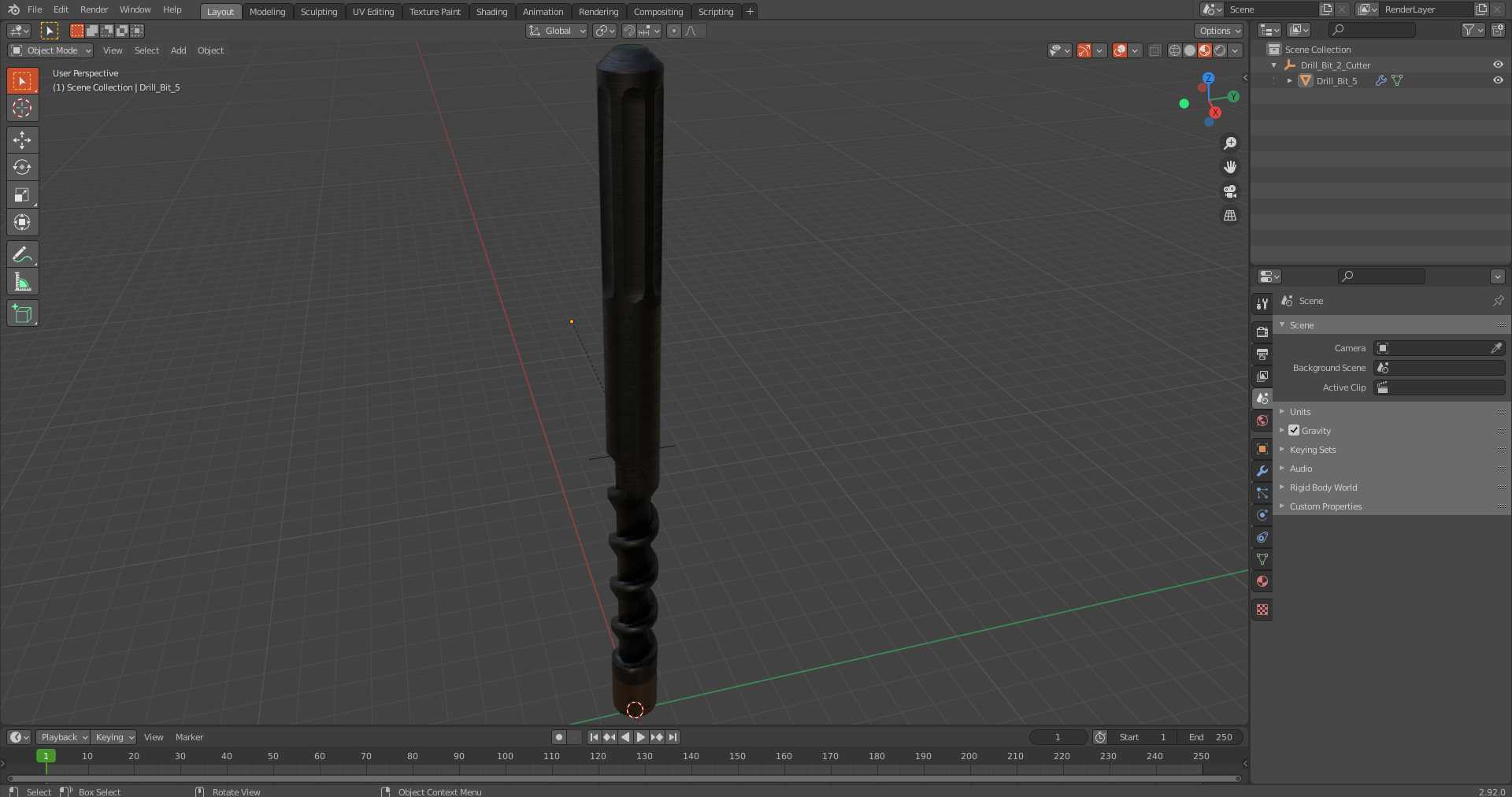Select the Measure tool
This screenshot has width=1512, height=797.
point(22,282)
